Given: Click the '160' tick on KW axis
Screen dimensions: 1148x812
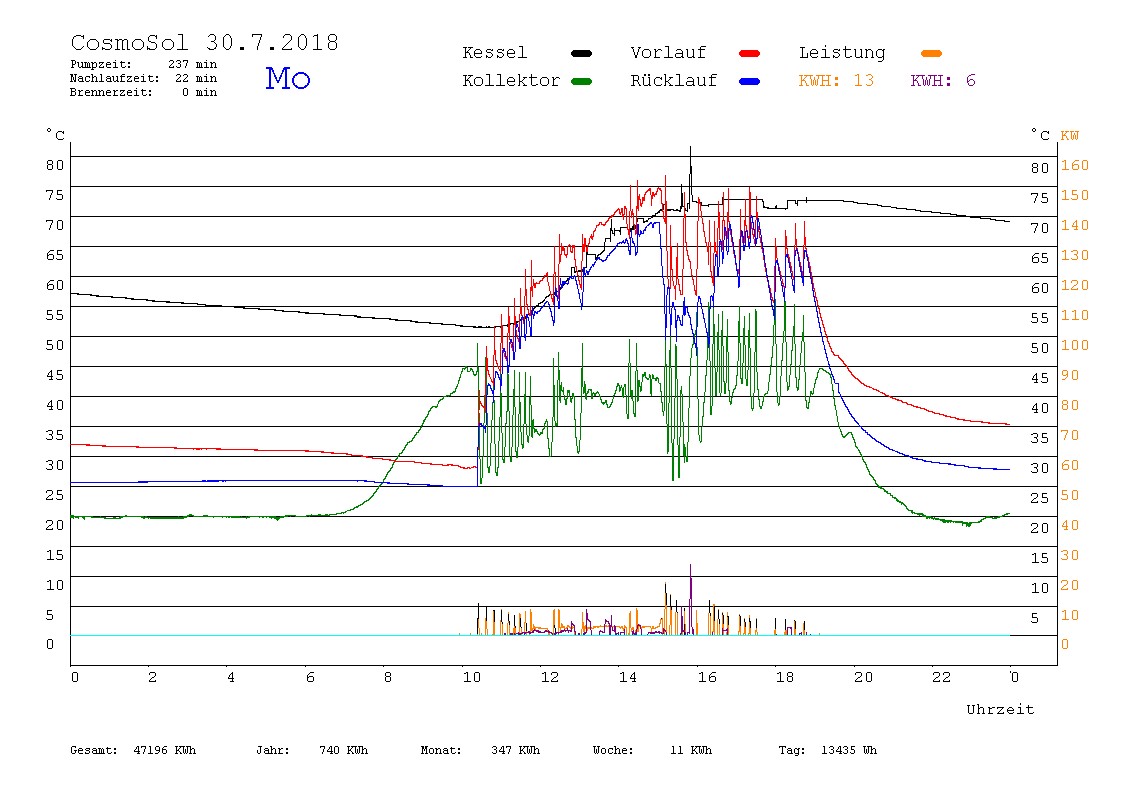Looking at the screenshot, I should coord(1075,165).
